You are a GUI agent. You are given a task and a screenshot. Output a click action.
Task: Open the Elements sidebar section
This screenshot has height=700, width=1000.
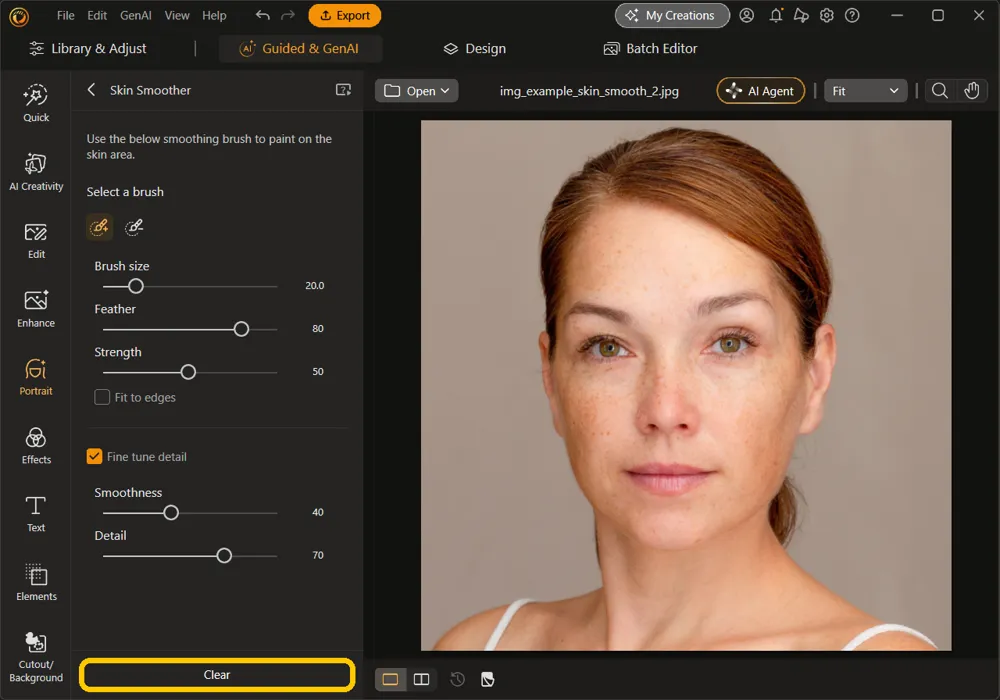point(36,583)
